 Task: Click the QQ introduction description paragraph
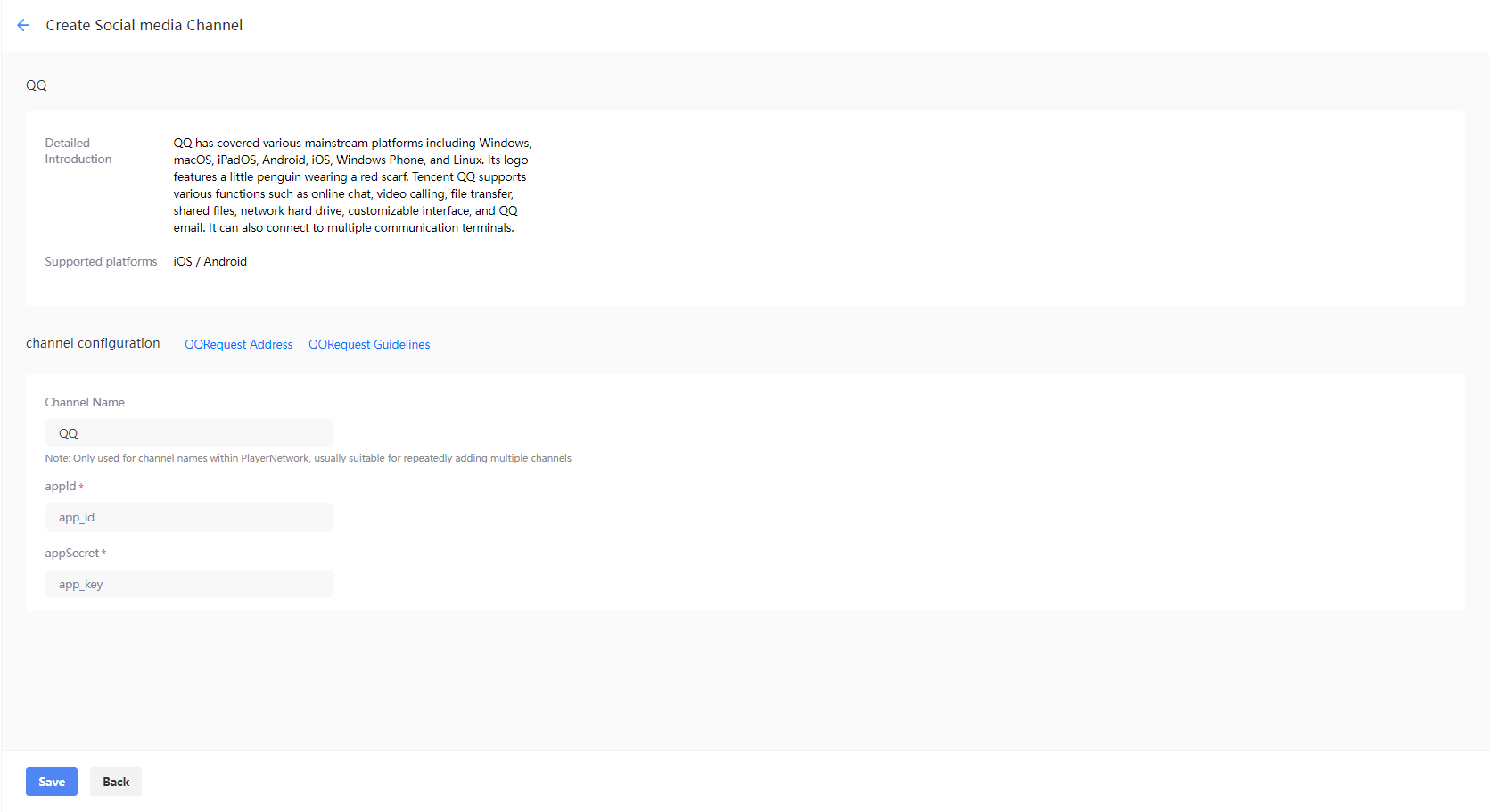(352, 185)
